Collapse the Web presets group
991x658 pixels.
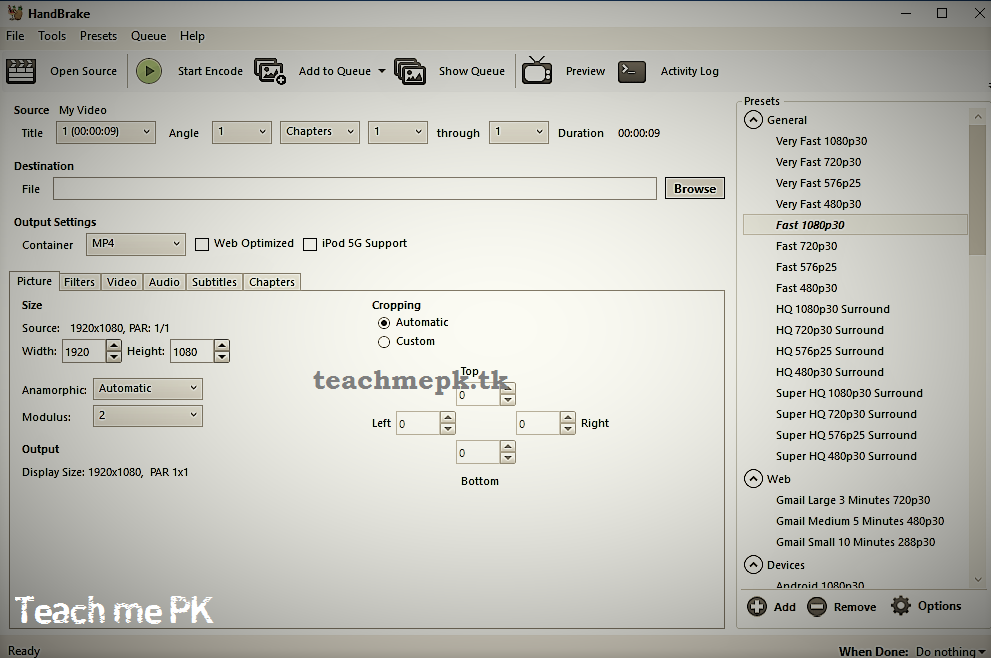(753, 478)
